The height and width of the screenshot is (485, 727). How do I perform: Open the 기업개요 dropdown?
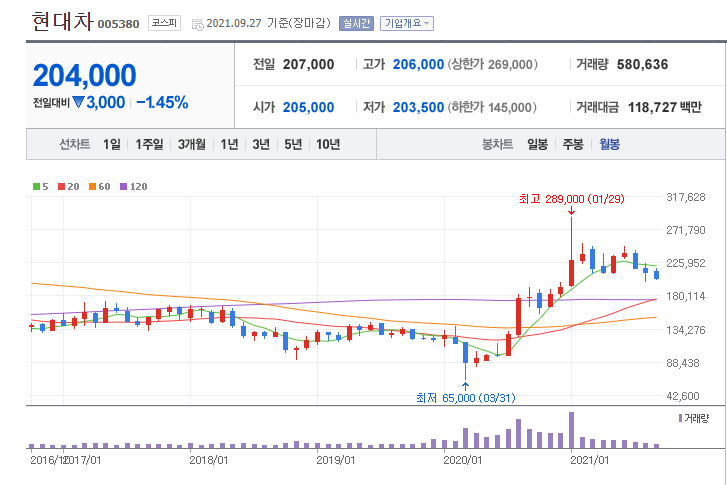[x=407, y=23]
